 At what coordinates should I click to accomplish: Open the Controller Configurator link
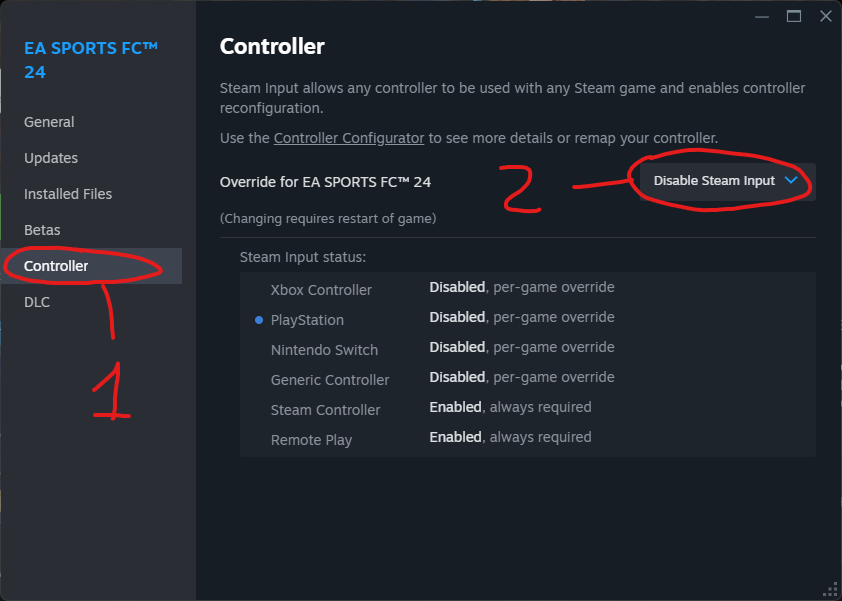349,137
